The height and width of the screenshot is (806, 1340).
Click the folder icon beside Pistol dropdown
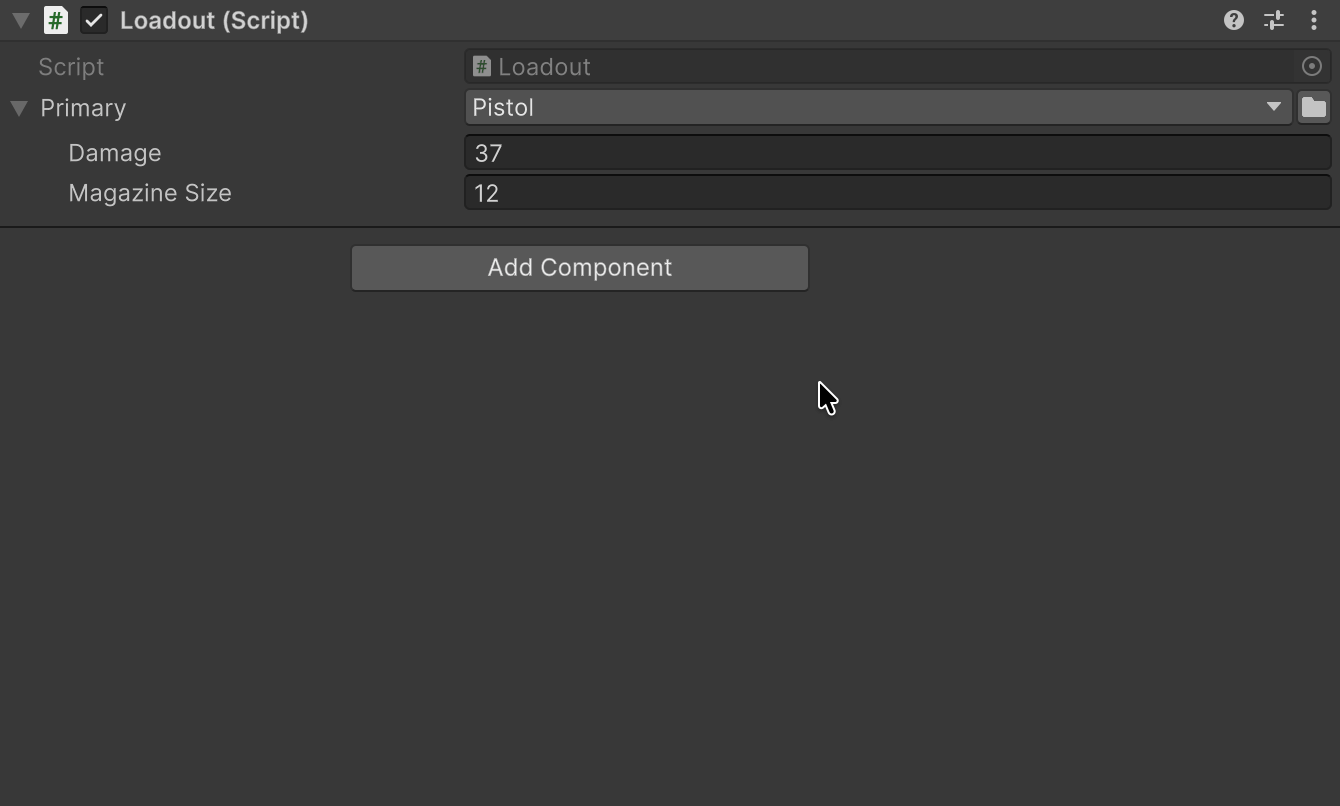tap(1314, 107)
